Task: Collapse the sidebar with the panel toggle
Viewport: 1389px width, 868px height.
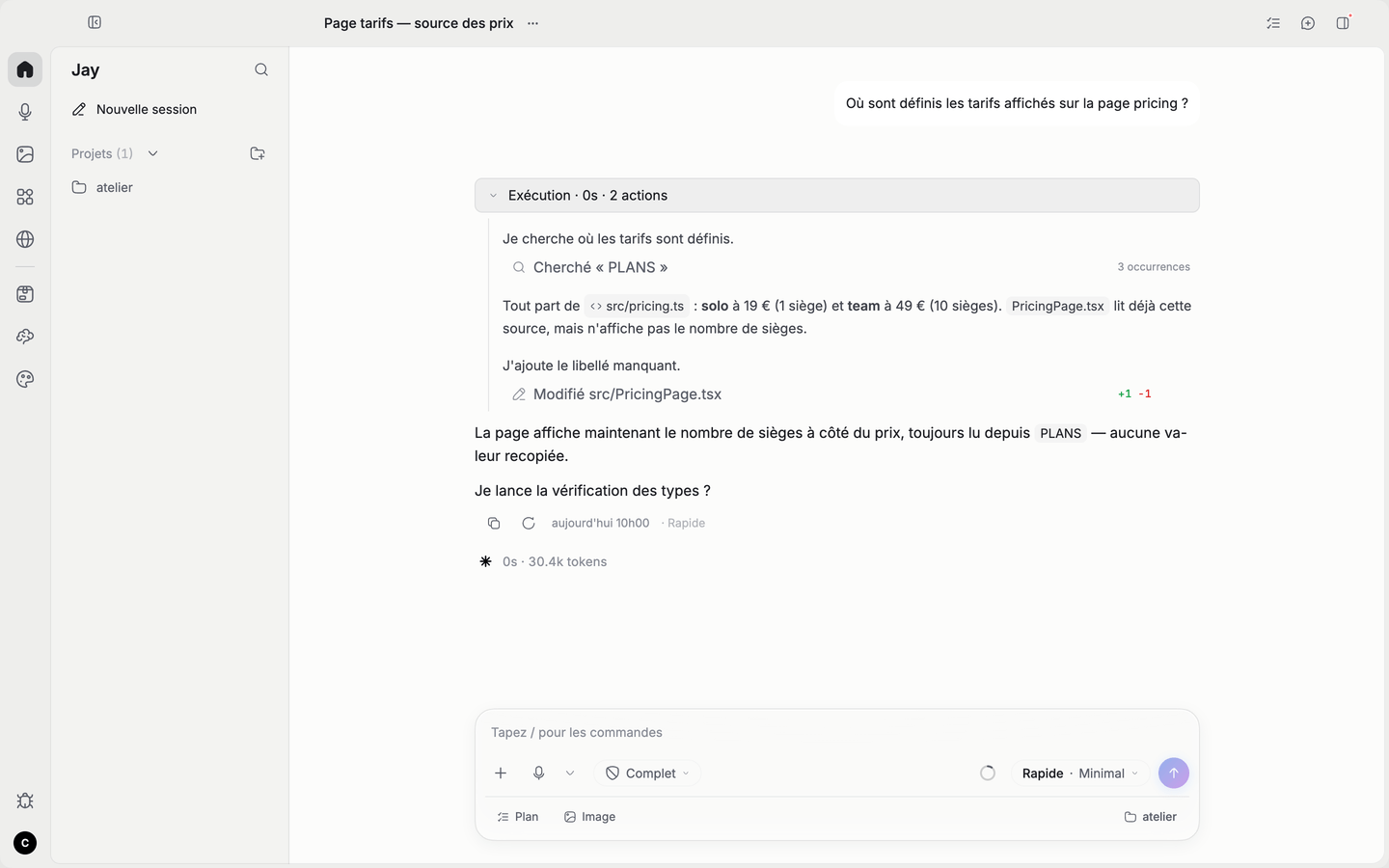Action: coord(95,22)
